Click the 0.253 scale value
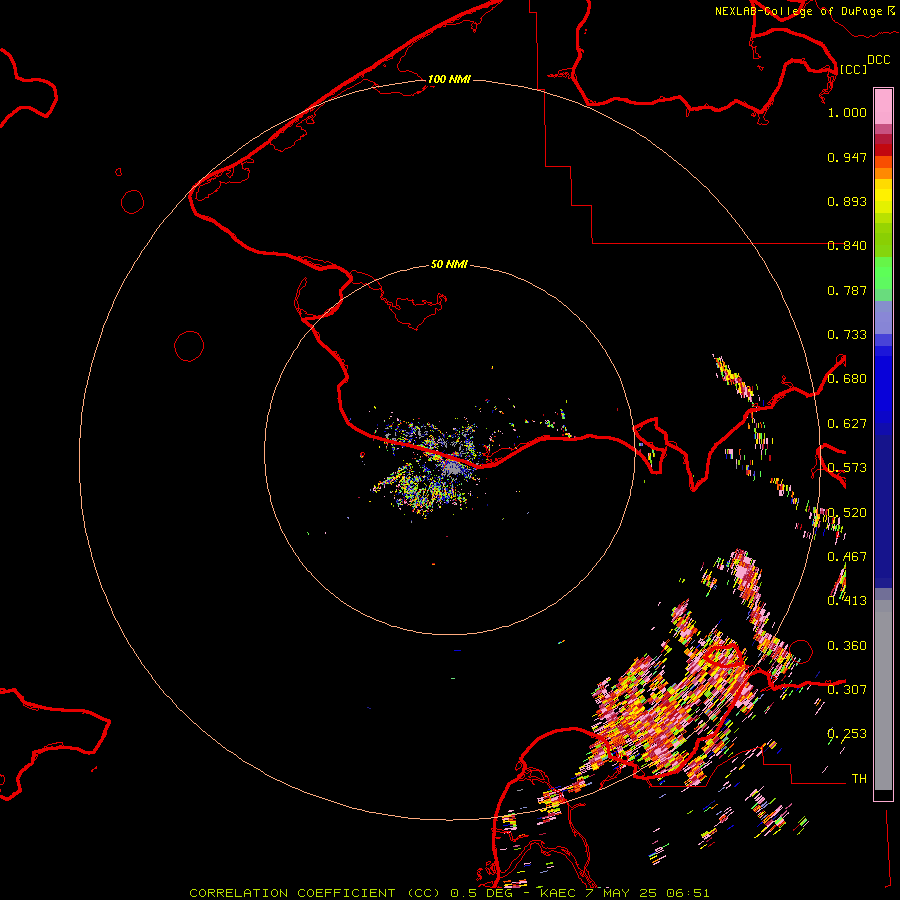Viewport: 900px width, 900px height. point(847,734)
